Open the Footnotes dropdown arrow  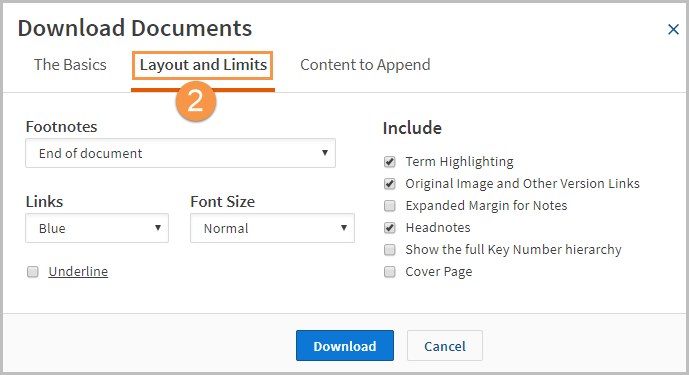(x=325, y=153)
